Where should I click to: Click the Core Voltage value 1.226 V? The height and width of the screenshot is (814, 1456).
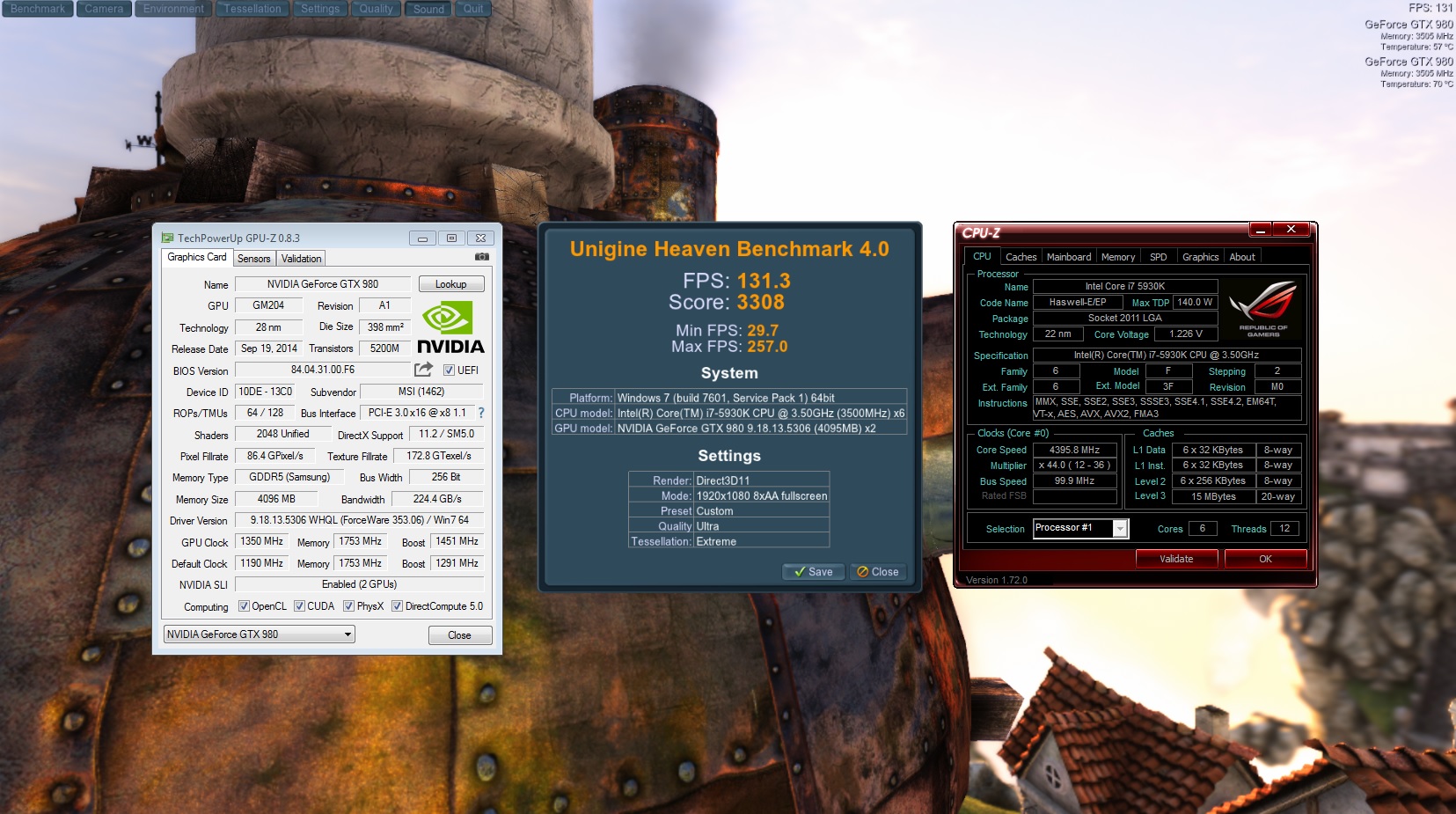pyautogui.click(x=1185, y=334)
